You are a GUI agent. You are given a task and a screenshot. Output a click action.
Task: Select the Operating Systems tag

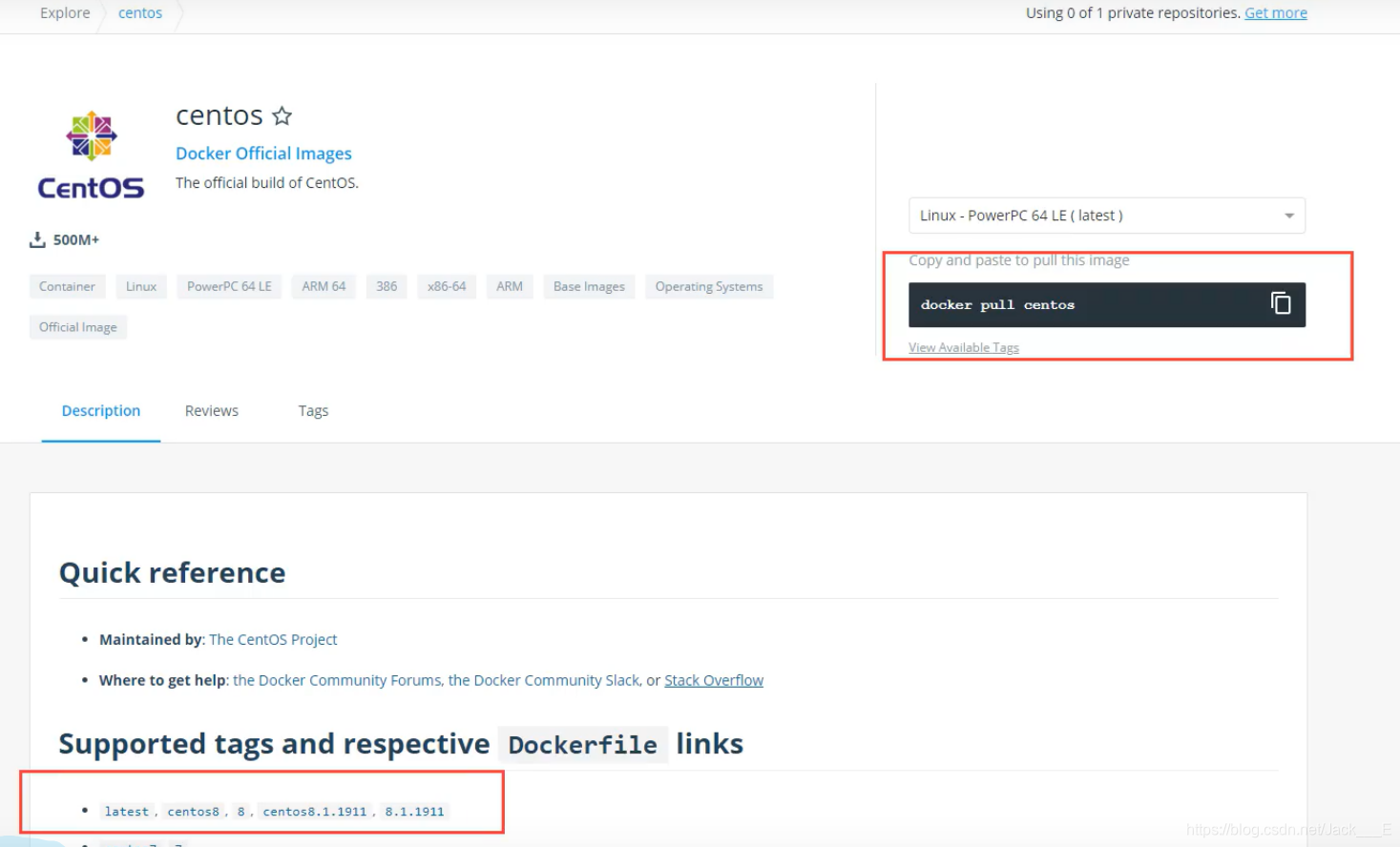tap(709, 286)
